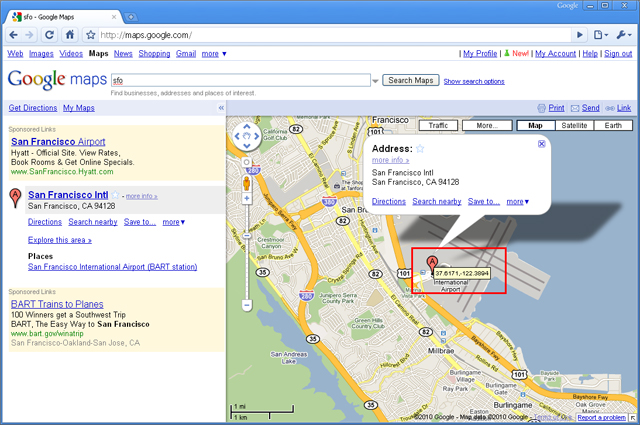Bookmark this page with the star icon
640x425 pixels.
click(91, 35)
